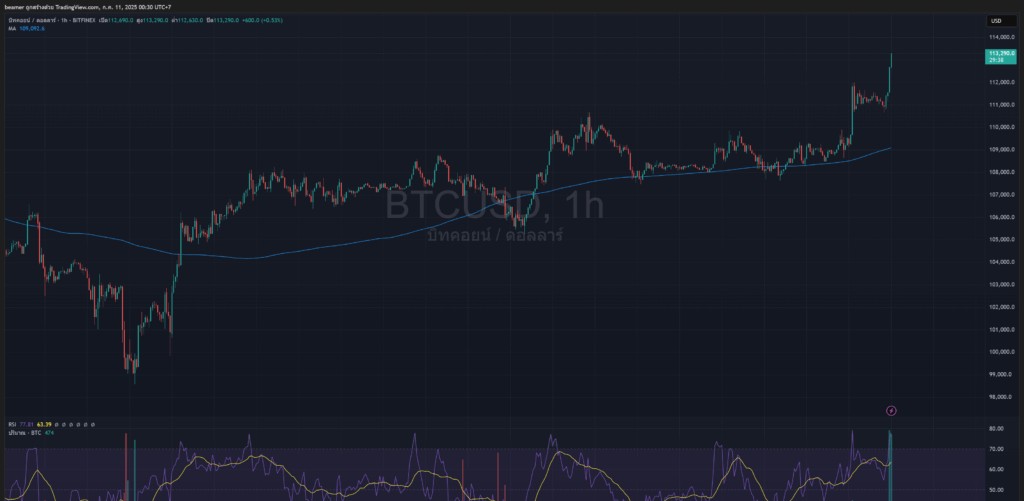
Task: Click the MA value 109,092.6
Action: tap(33, 28)
